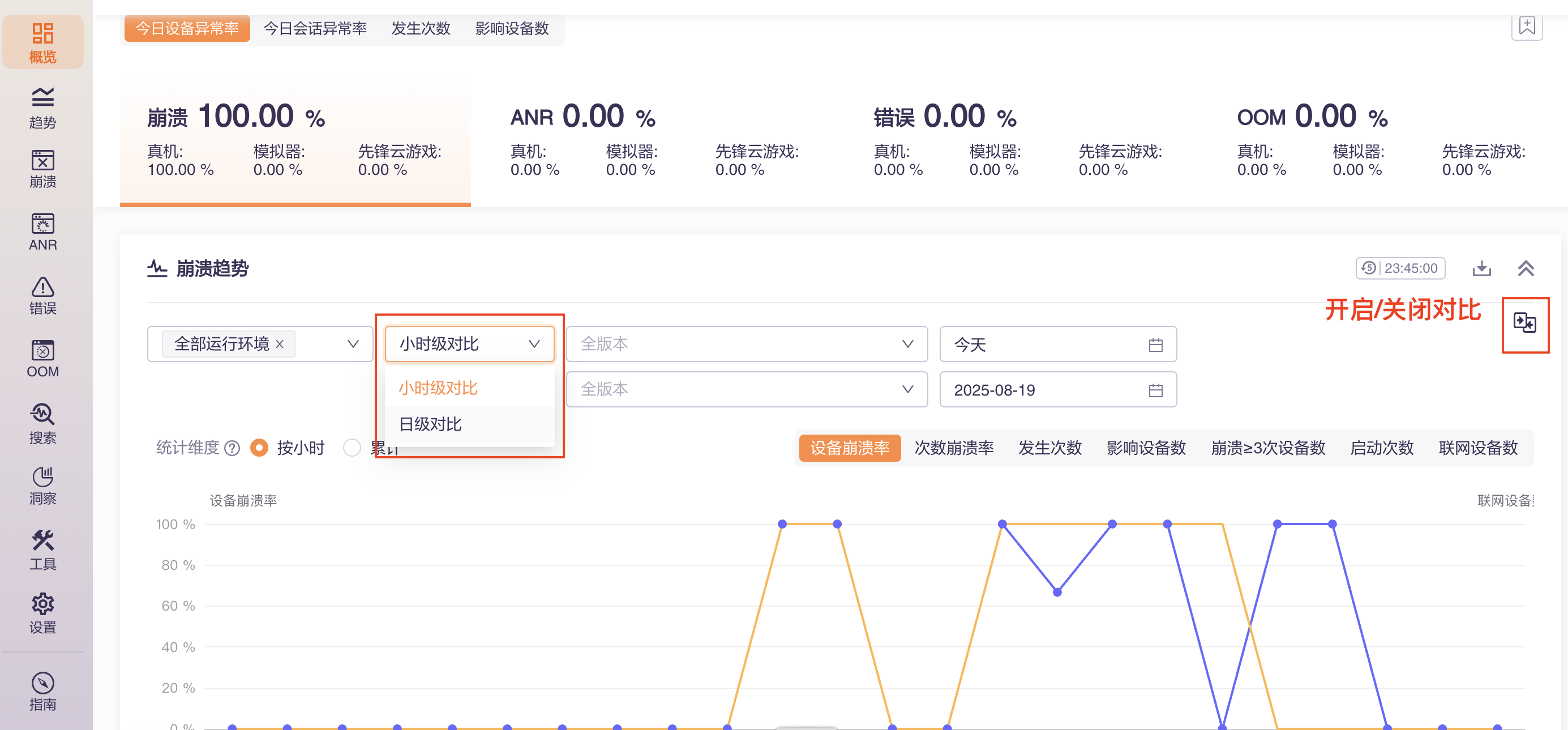The width and height of the screenshot is (1568, 730).
Task: Switch to top 发生次数 tab
Action: click(421, 29)
